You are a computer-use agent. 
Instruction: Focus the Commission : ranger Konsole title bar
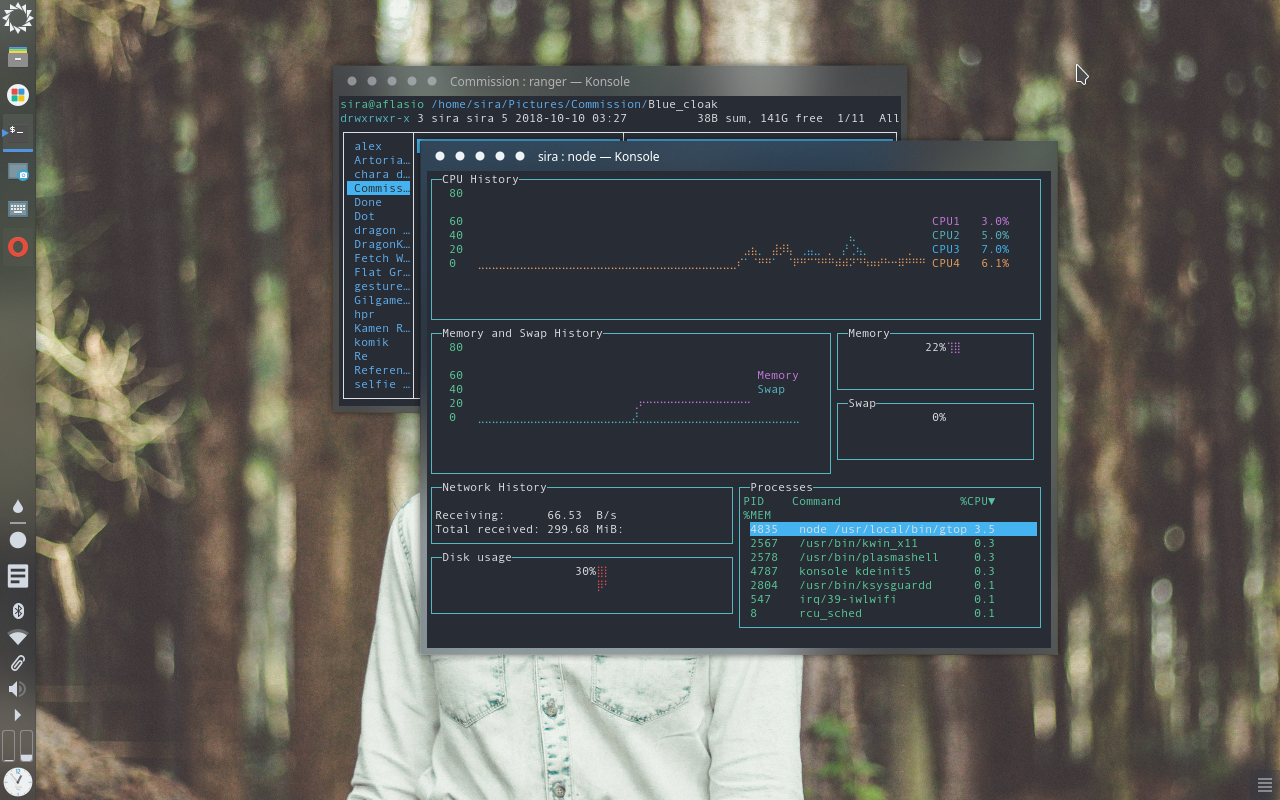pos(620,81)
